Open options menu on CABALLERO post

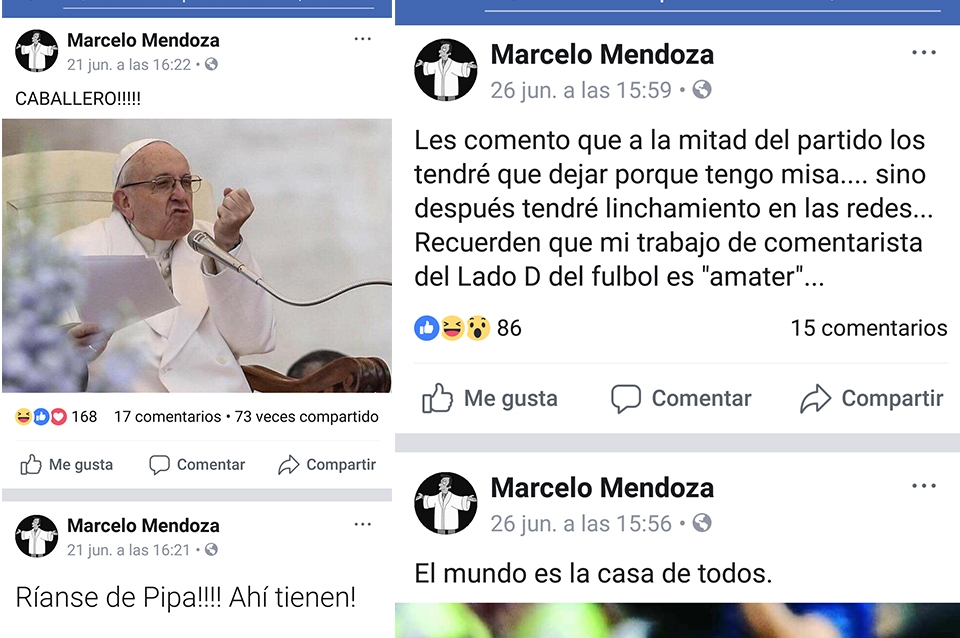(x=362, y=39)
